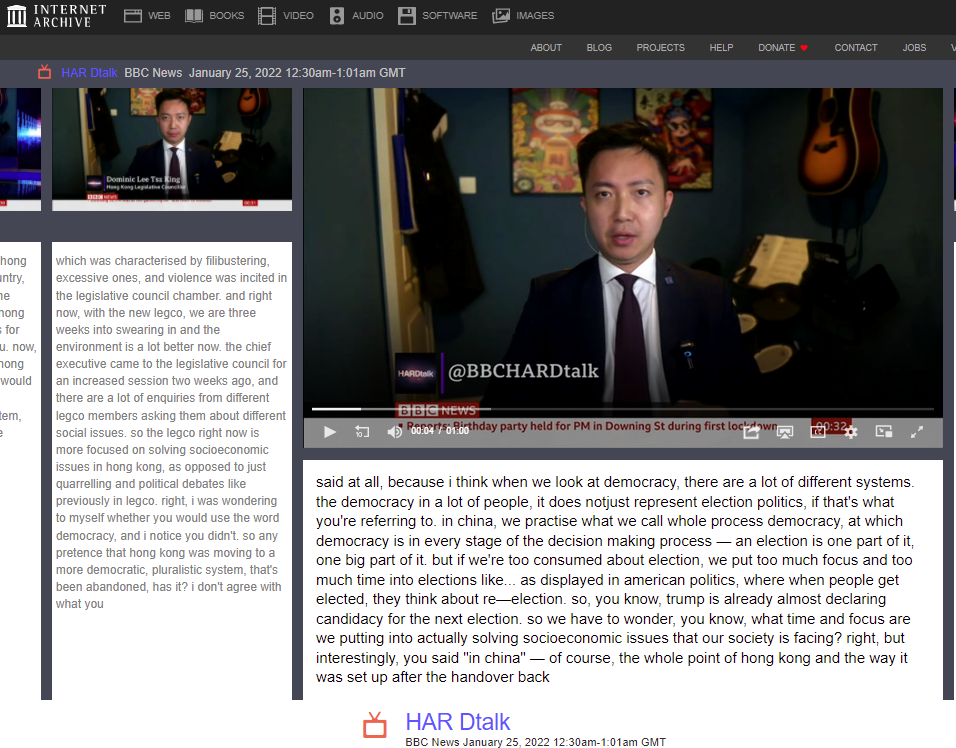Click the Internet Archive logo
This screenshot has height=748, width=956.
tap(56, 15)
